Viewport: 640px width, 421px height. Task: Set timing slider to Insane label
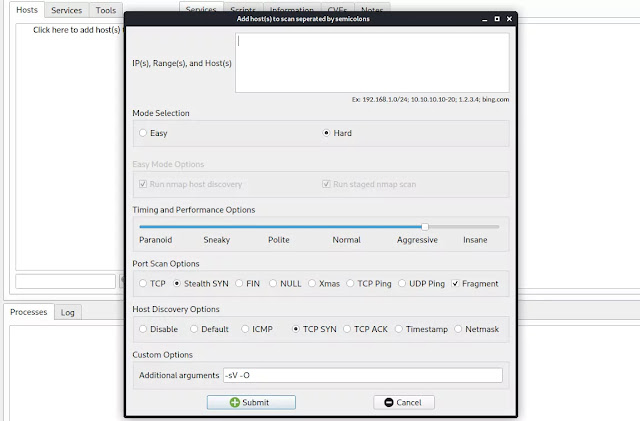point(475,240)
